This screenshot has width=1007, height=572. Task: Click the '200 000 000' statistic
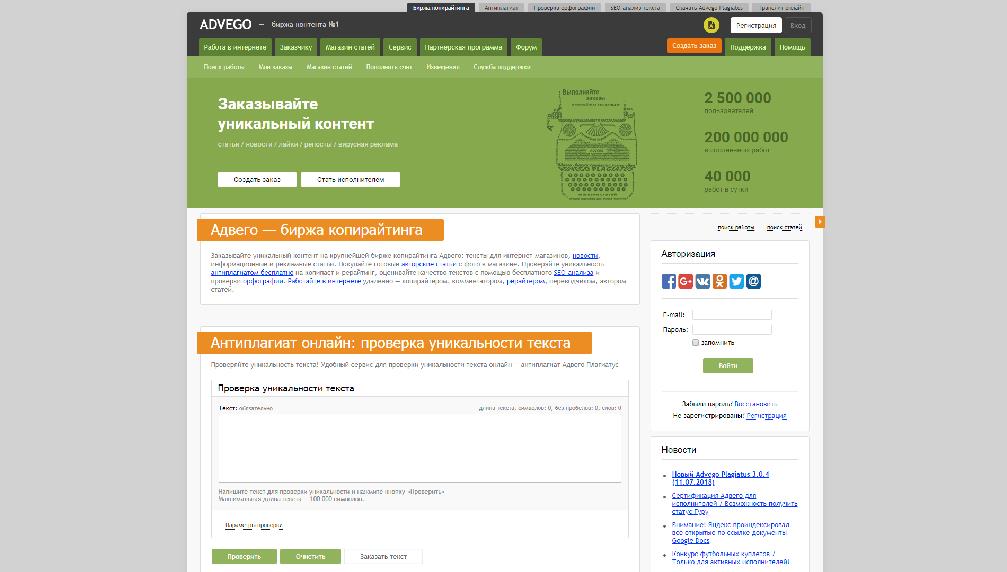point(746,137)
